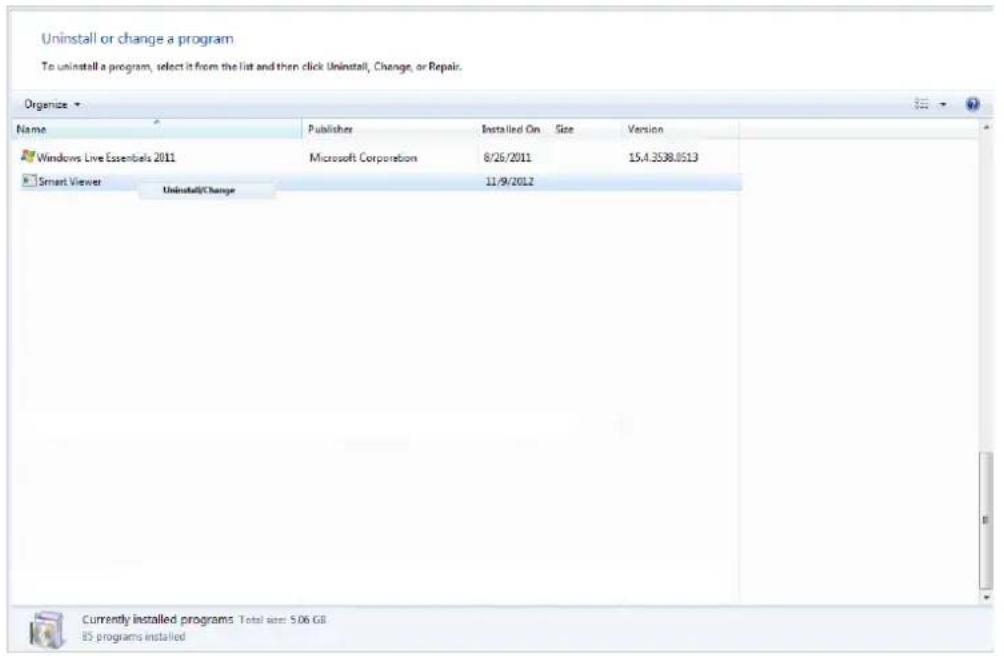The image size is (1004, 656).
Task: Click the scrollbar down arrow
Action: coord(986,597)
